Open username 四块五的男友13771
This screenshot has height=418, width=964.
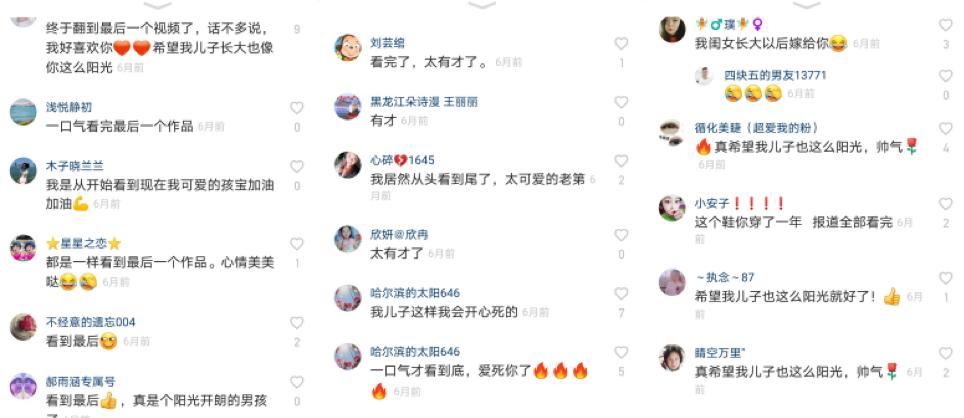pos(775,76)
